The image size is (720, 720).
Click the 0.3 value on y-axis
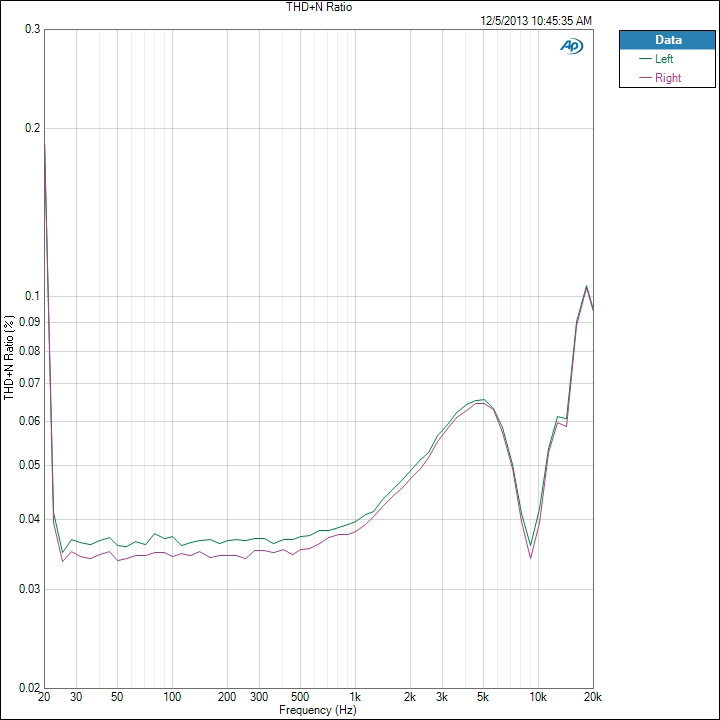33,30
